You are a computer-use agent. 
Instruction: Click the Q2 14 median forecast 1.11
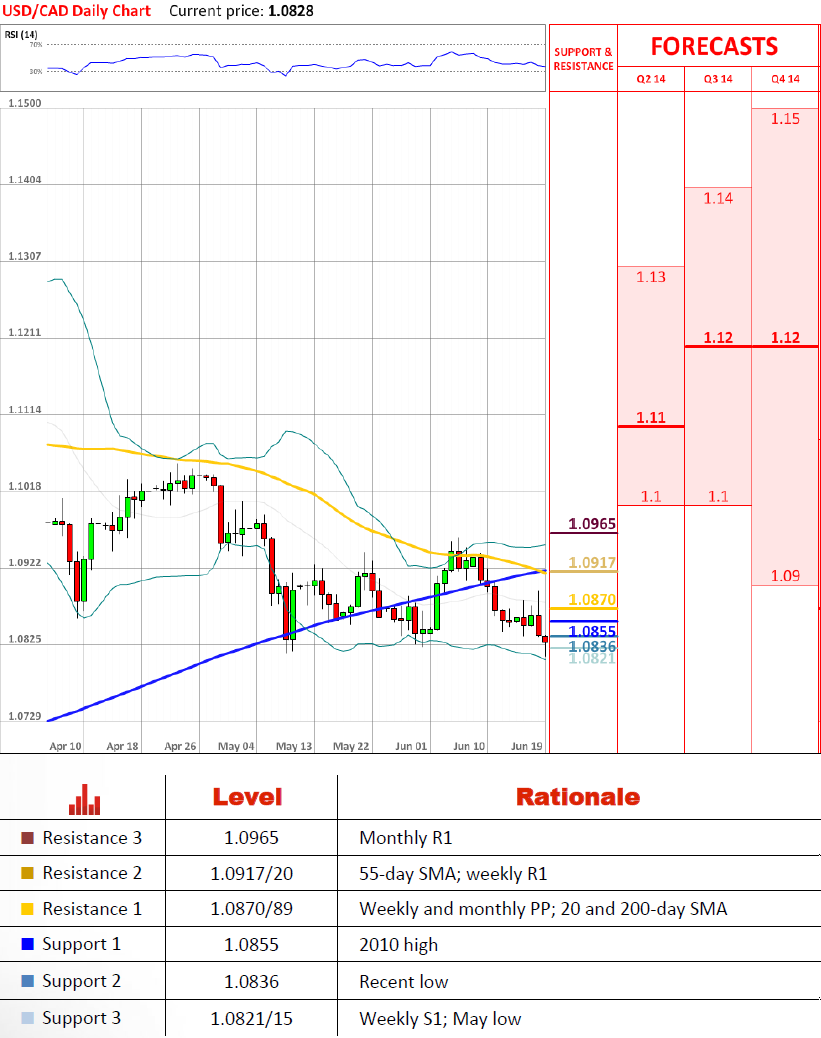[x=651, y=418]
